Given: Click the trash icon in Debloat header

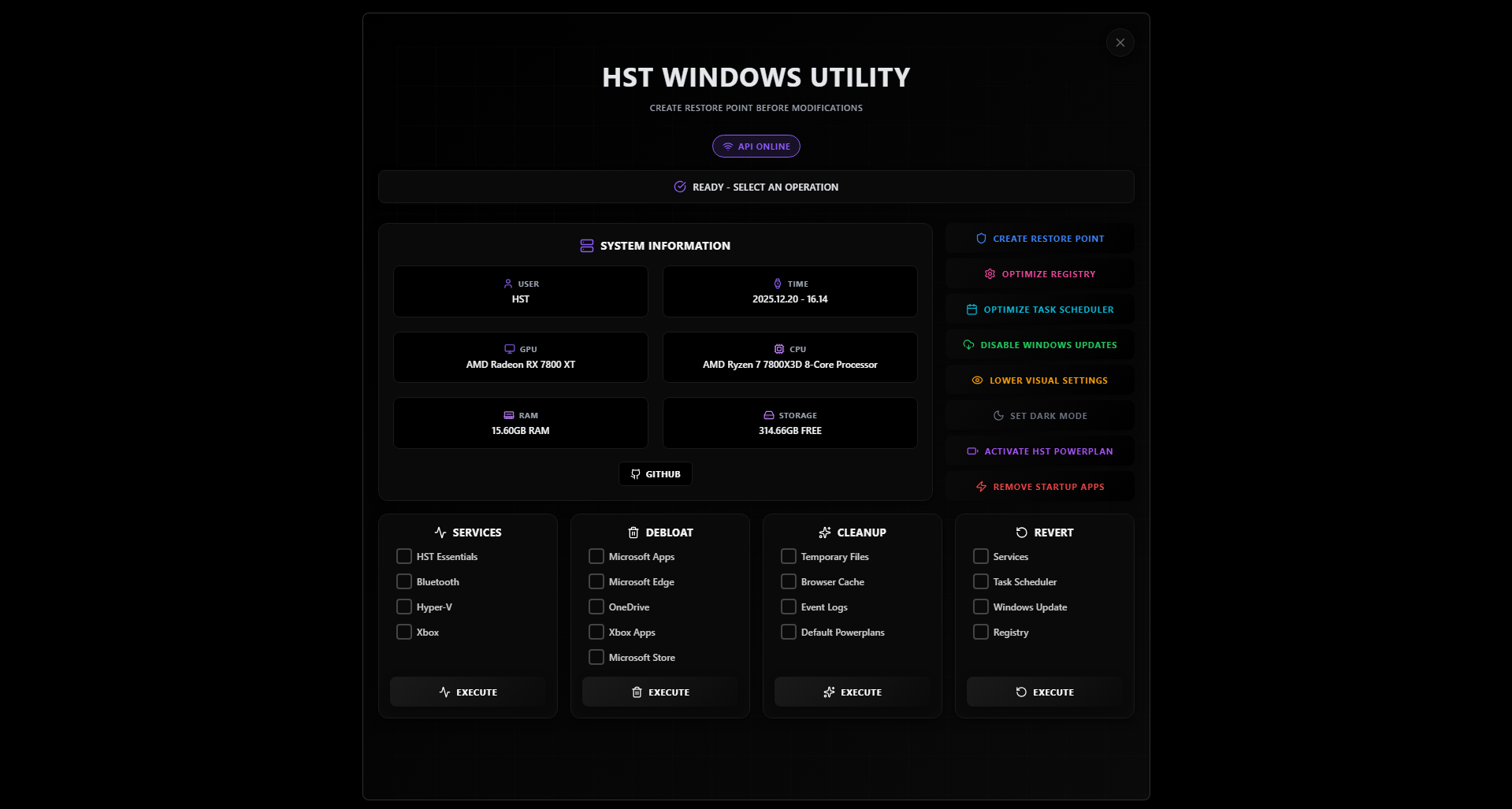Looking at the screenshot, I should click(x=634, y=532).
